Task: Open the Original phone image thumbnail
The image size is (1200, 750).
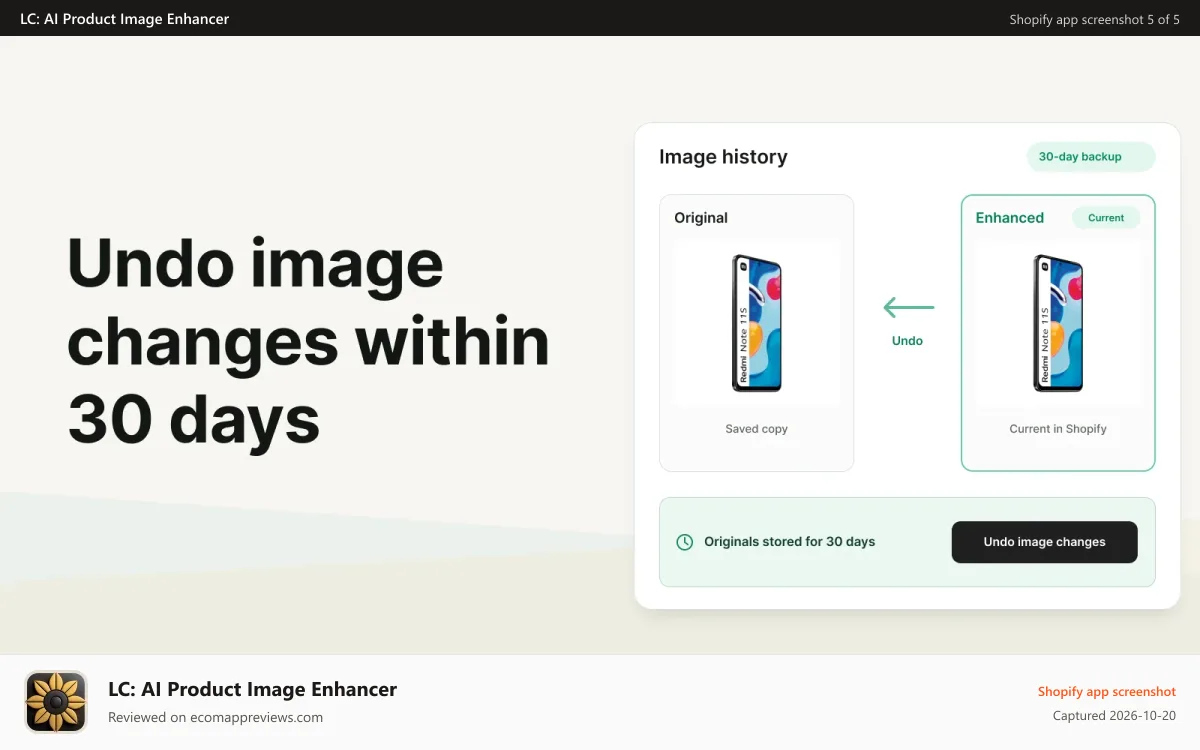Action: click(x=757, y=323)
